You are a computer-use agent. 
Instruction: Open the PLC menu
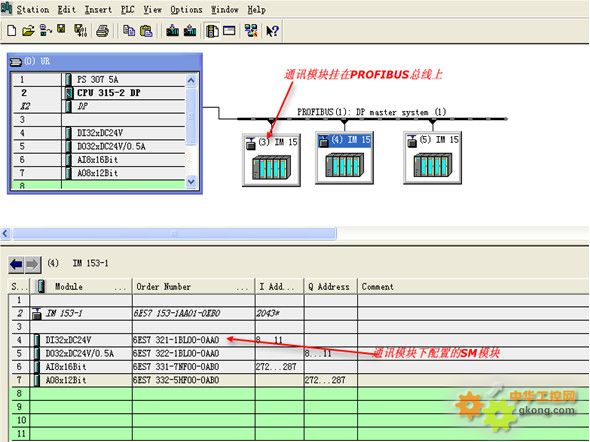tap(128, 9)
